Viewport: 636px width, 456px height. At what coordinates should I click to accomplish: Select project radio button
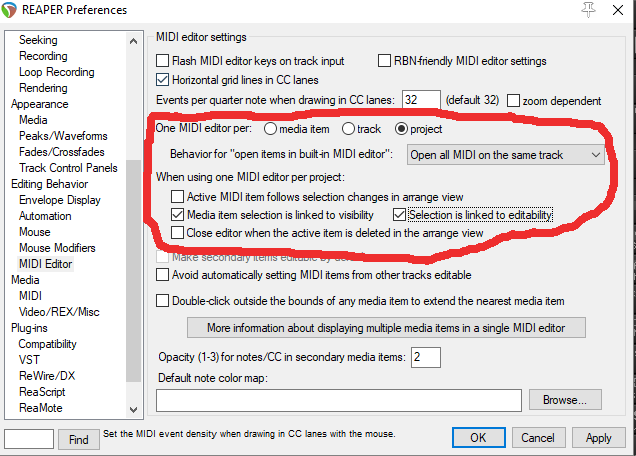pyautogui.click(x=401, y=129)
